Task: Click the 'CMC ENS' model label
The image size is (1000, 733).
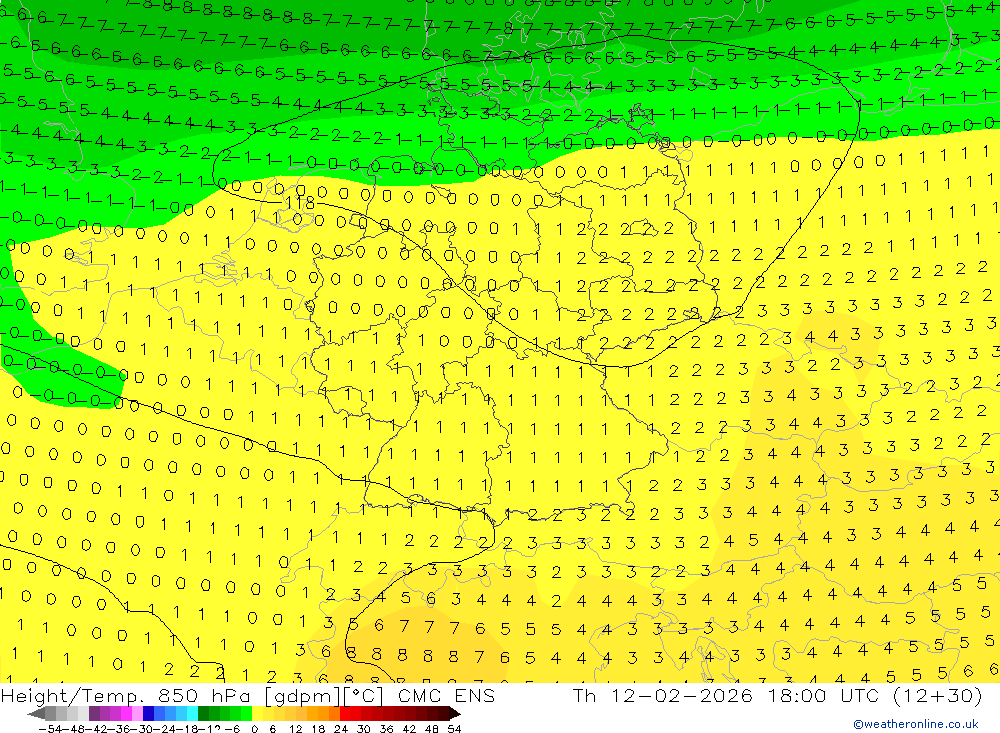Action: click(446, 695)
